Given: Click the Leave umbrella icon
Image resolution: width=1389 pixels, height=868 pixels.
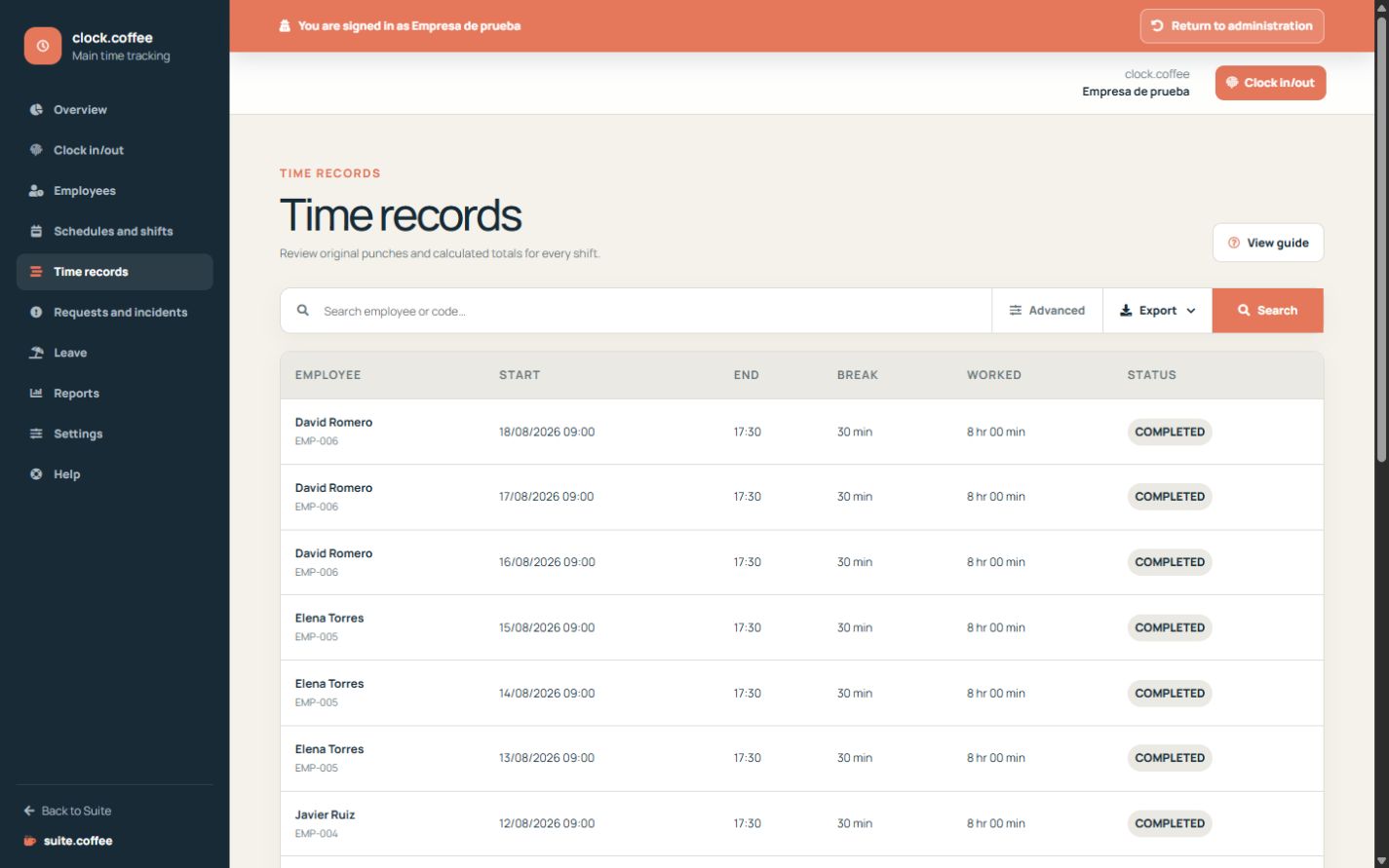Looking at the screenshot, I should click(x=36, y=353).
